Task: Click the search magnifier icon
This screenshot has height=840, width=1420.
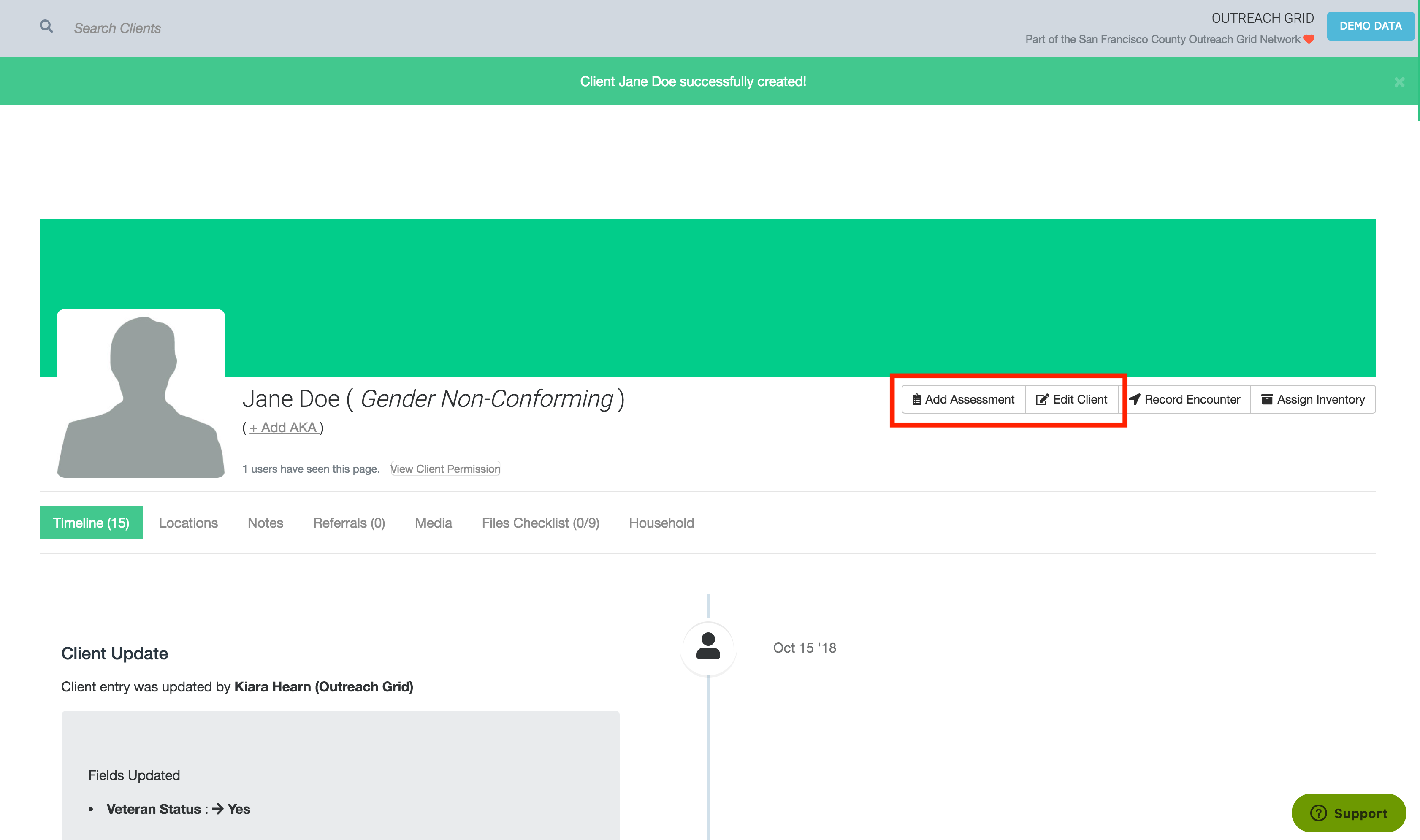Action: click(x=46, y=27)
